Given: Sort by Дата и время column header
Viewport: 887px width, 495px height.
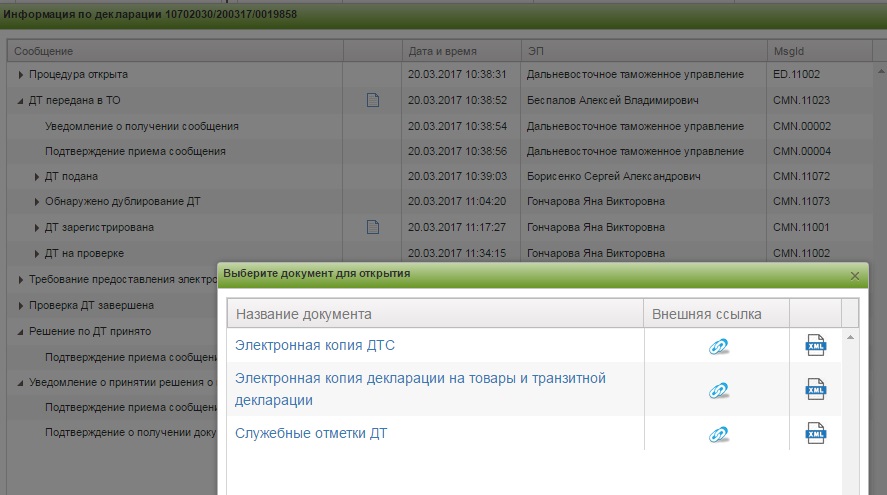Looking at the screenshot, I should click(443, 51).
